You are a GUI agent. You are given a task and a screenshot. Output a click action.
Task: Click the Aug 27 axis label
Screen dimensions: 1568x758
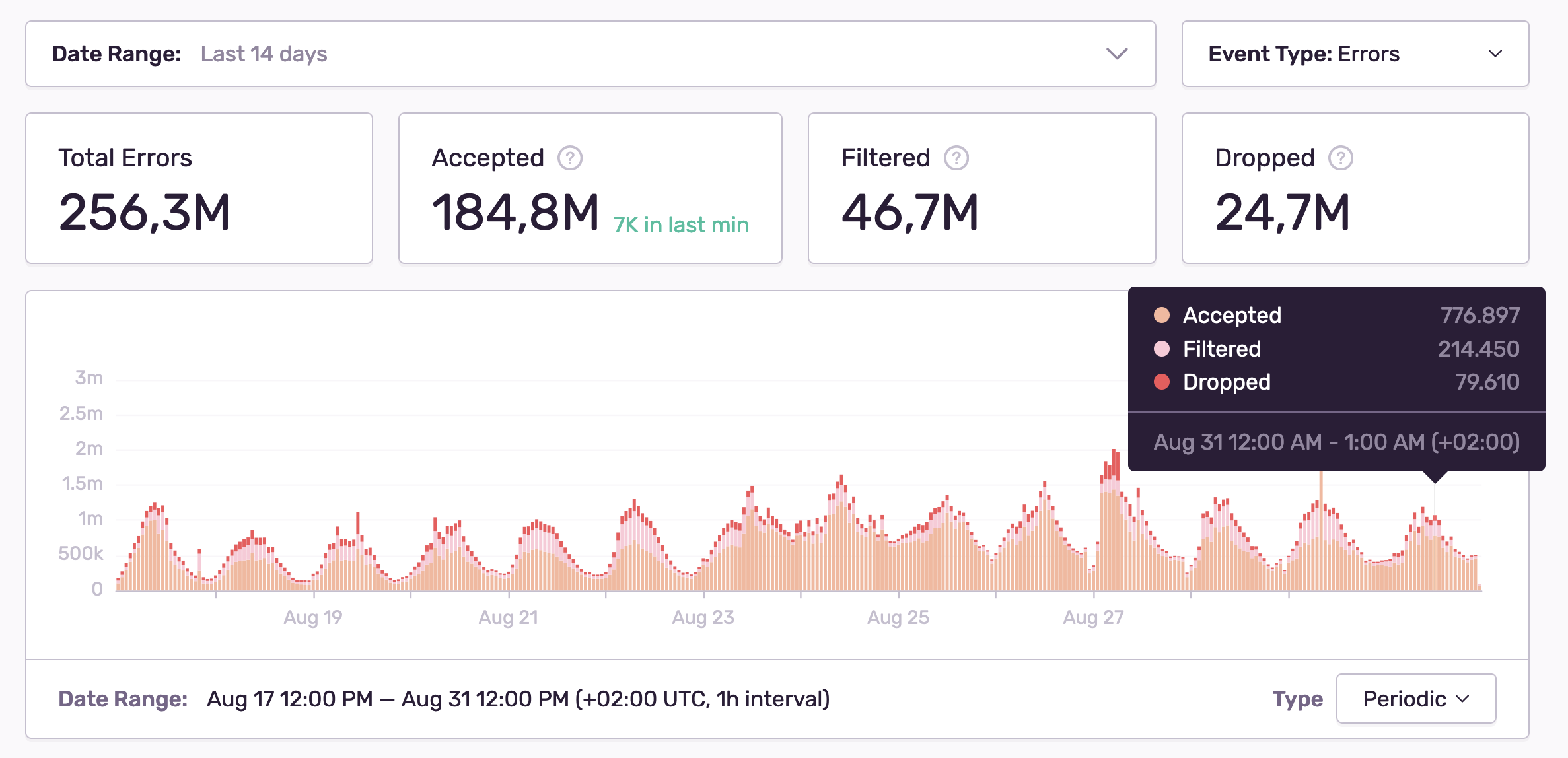(x=1094, y=617)
